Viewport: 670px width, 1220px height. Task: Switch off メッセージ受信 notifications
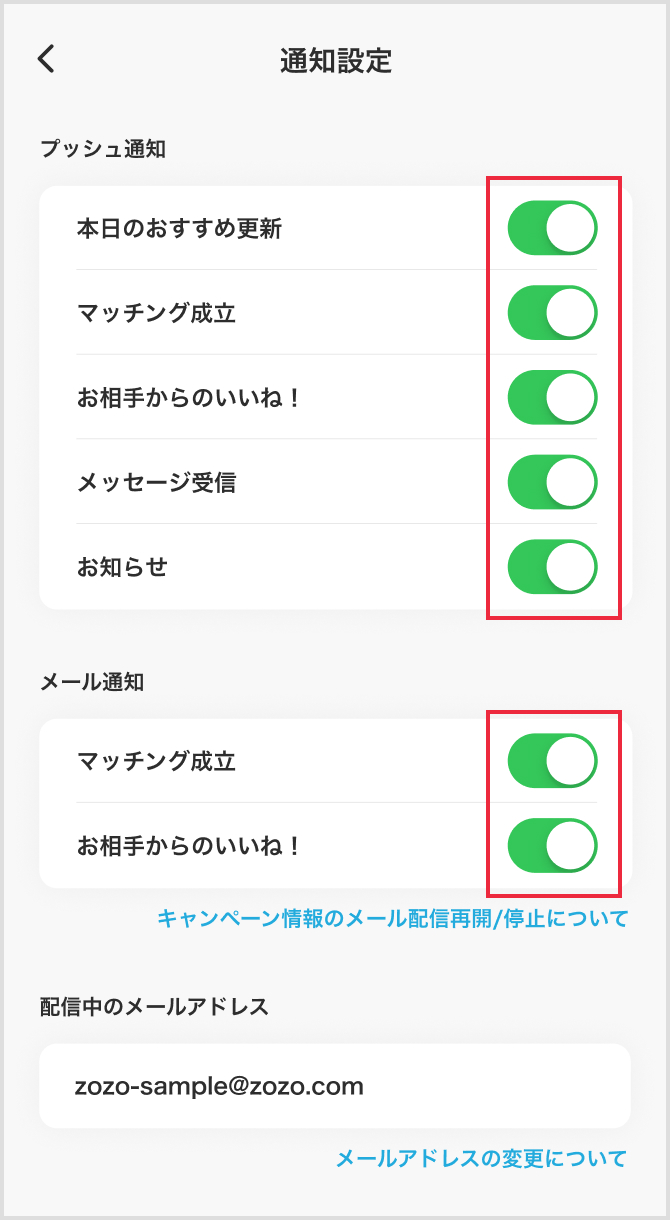[x=551, y=482]
